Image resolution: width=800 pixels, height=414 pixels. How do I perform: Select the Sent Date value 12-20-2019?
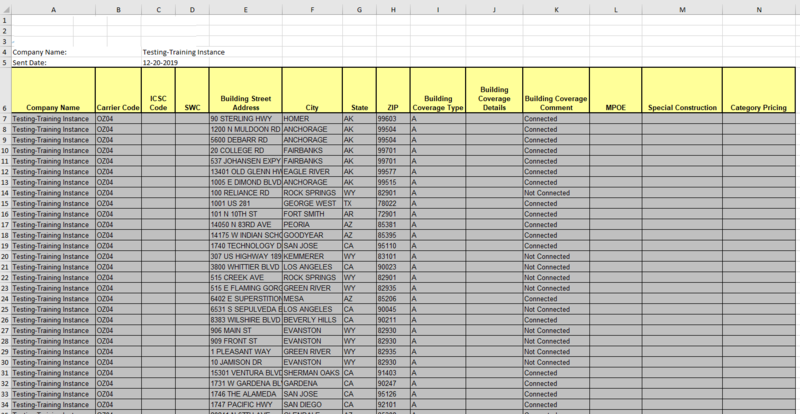coord(161,63)
